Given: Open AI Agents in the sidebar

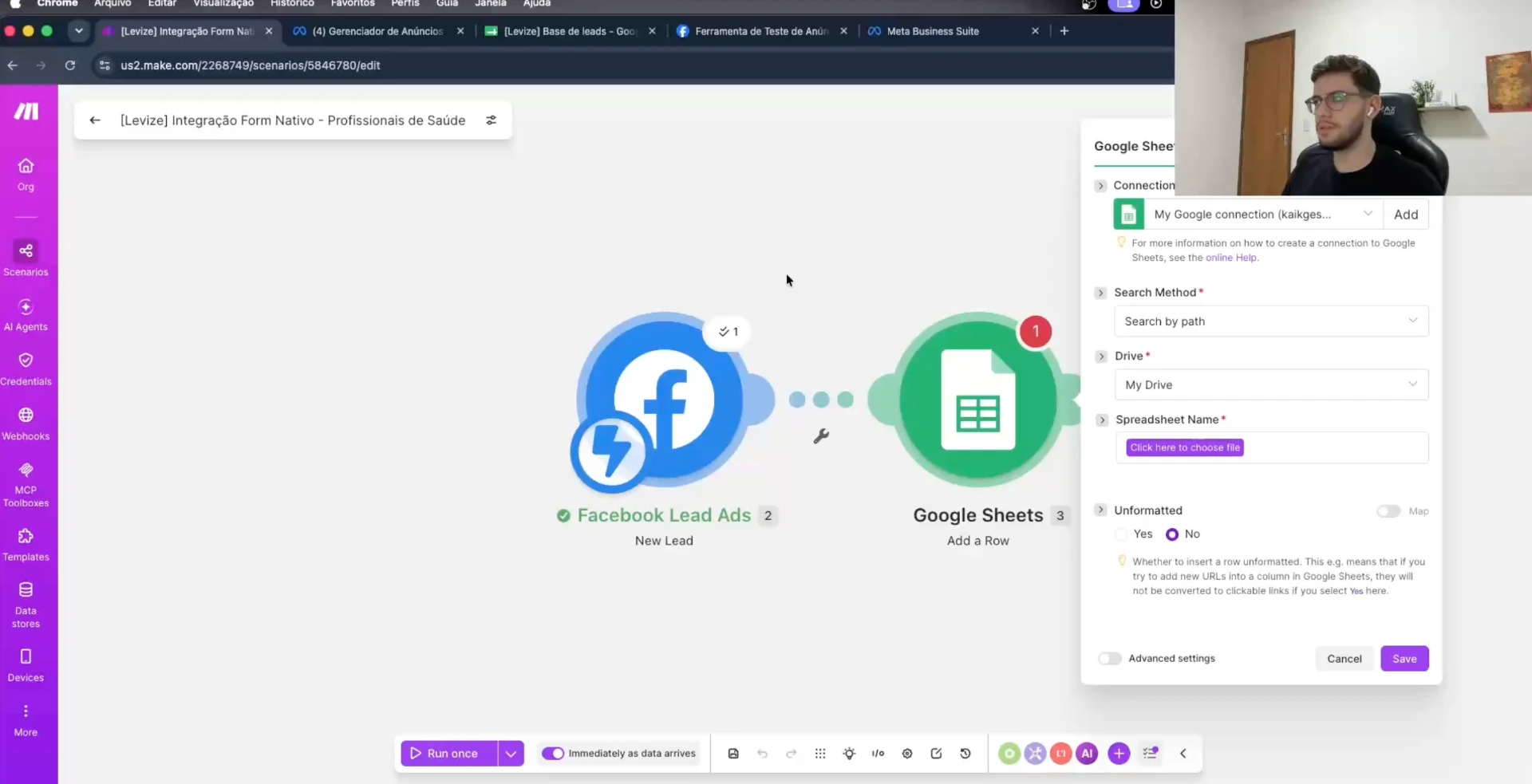Looking at the screenshot, I should (x=26, y=315).
